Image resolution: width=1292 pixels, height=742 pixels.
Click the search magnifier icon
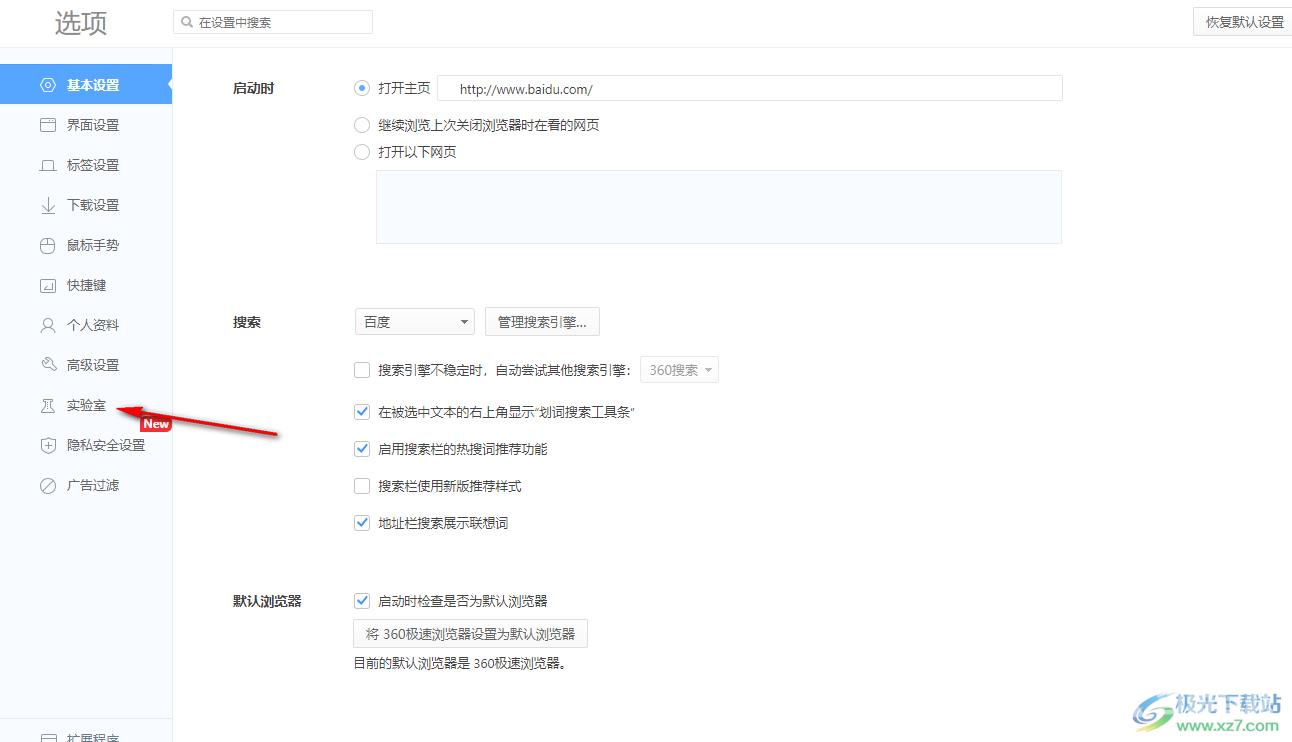pyautogui.click(x=187, y=22)
